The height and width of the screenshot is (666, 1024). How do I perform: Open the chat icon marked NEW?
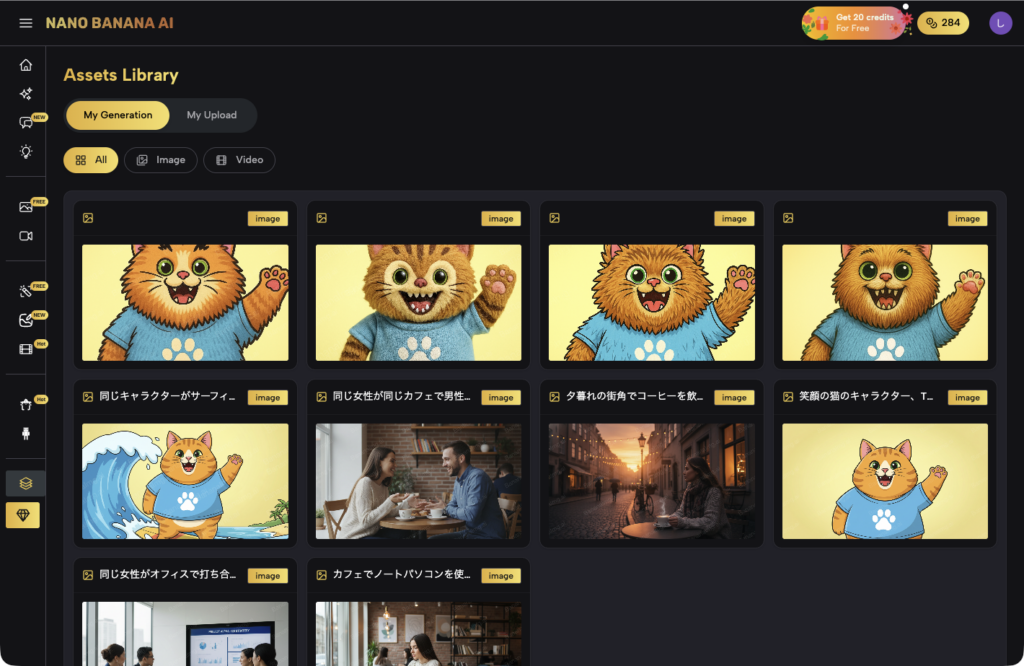point(26,123)
